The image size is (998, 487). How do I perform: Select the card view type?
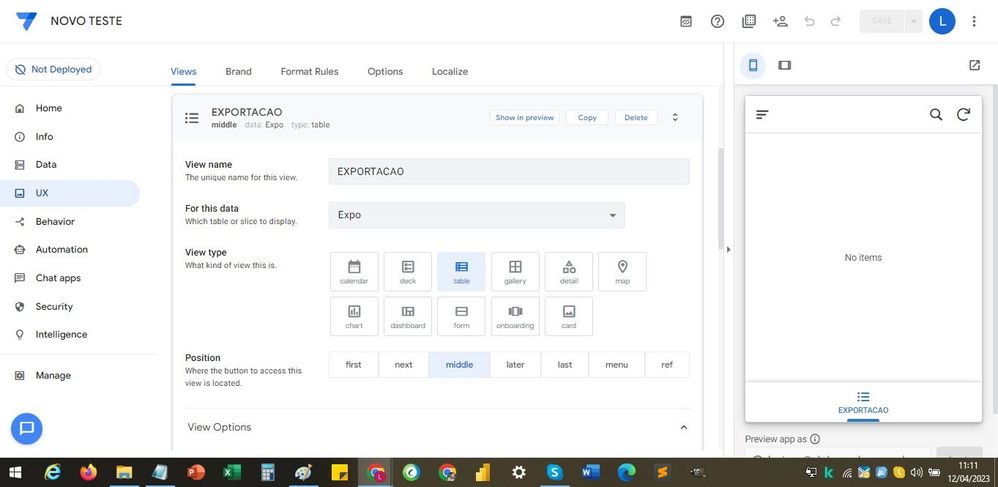tap(569, 316)
